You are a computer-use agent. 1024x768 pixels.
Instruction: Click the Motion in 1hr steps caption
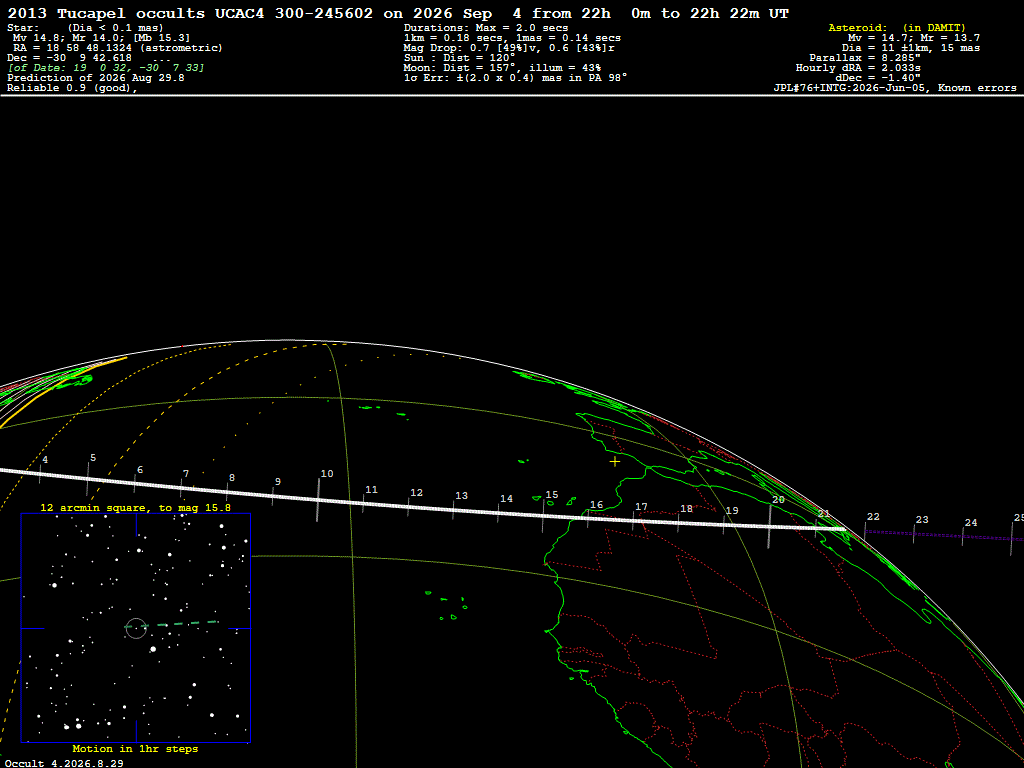coord(135,748)
